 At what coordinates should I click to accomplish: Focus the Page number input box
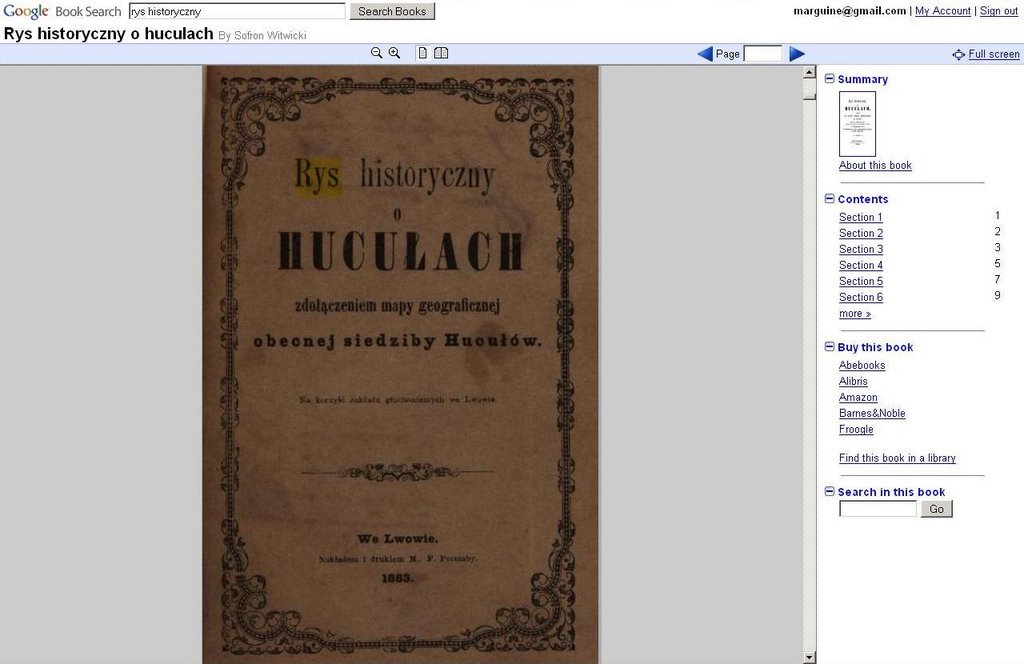763,54
